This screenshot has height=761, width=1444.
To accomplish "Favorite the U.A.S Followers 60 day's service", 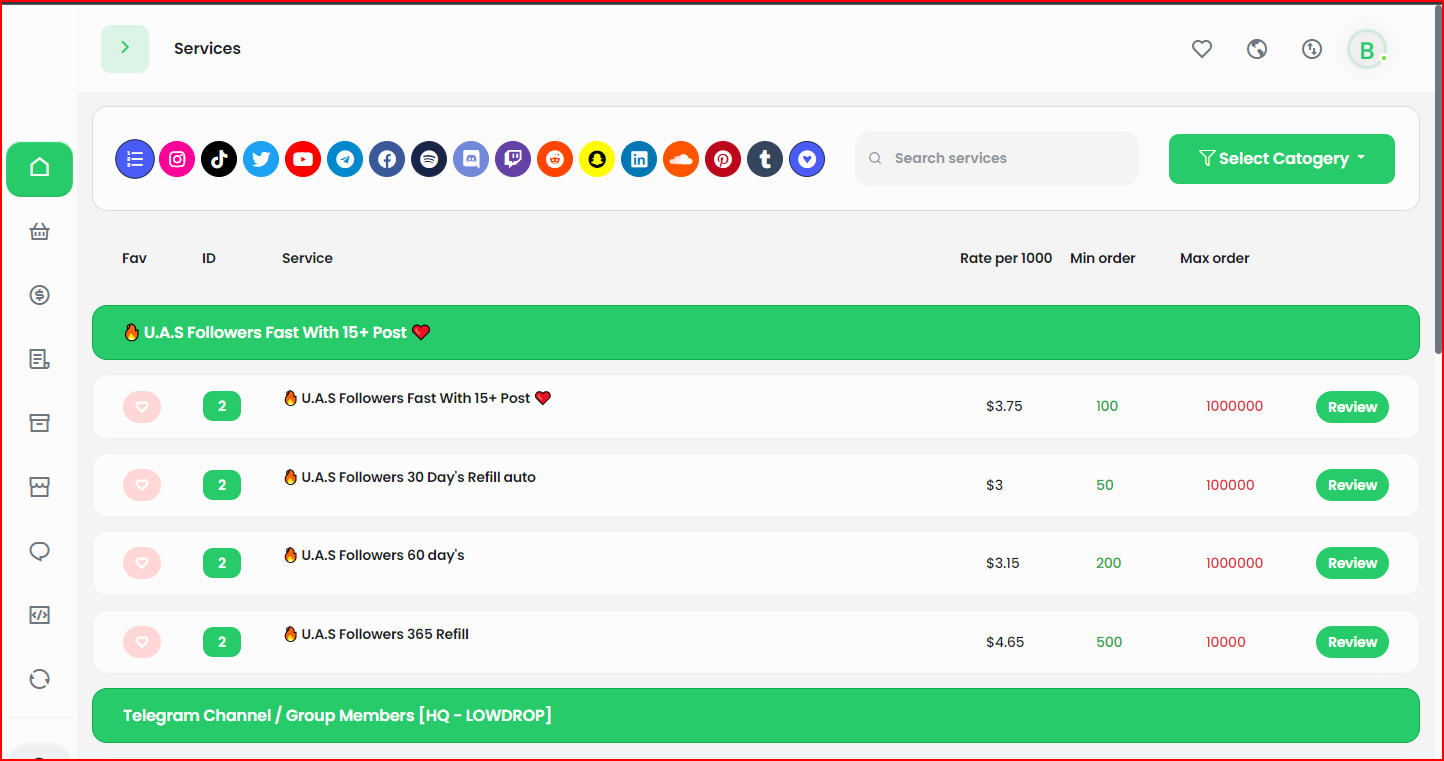I will 142,563.
